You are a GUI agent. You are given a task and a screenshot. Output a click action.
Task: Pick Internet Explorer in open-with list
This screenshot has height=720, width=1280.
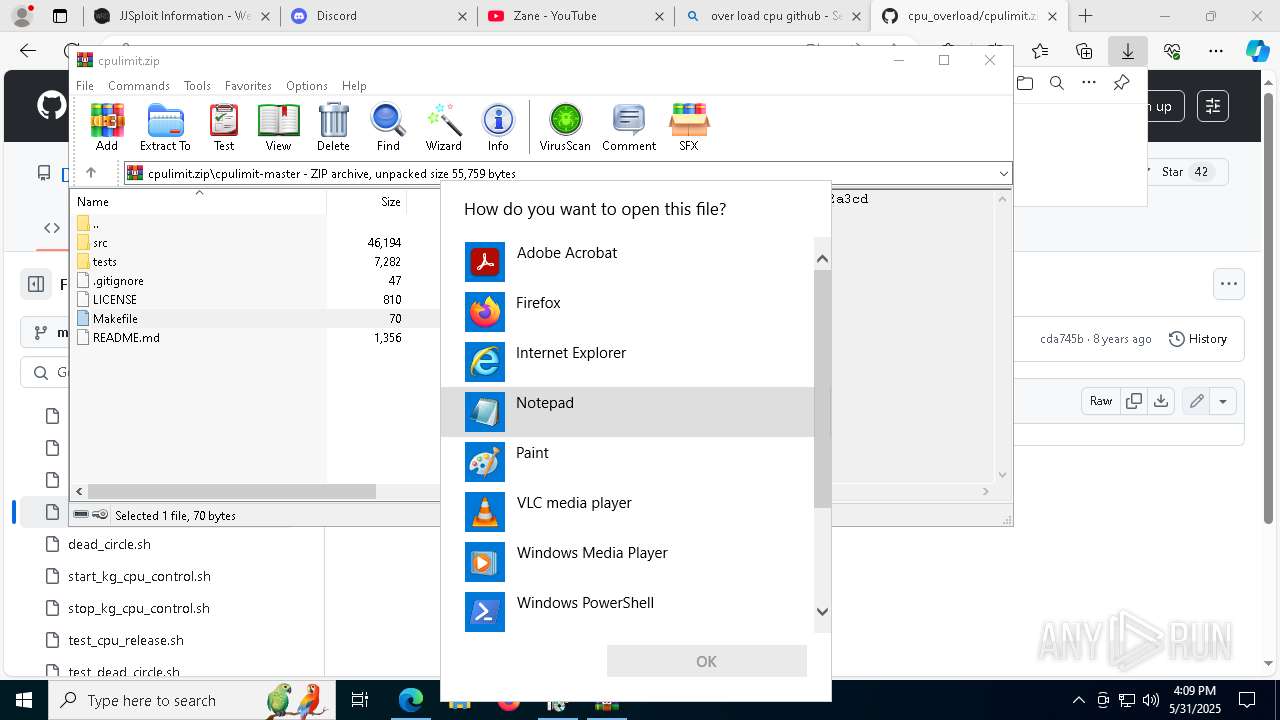point(628,362)
